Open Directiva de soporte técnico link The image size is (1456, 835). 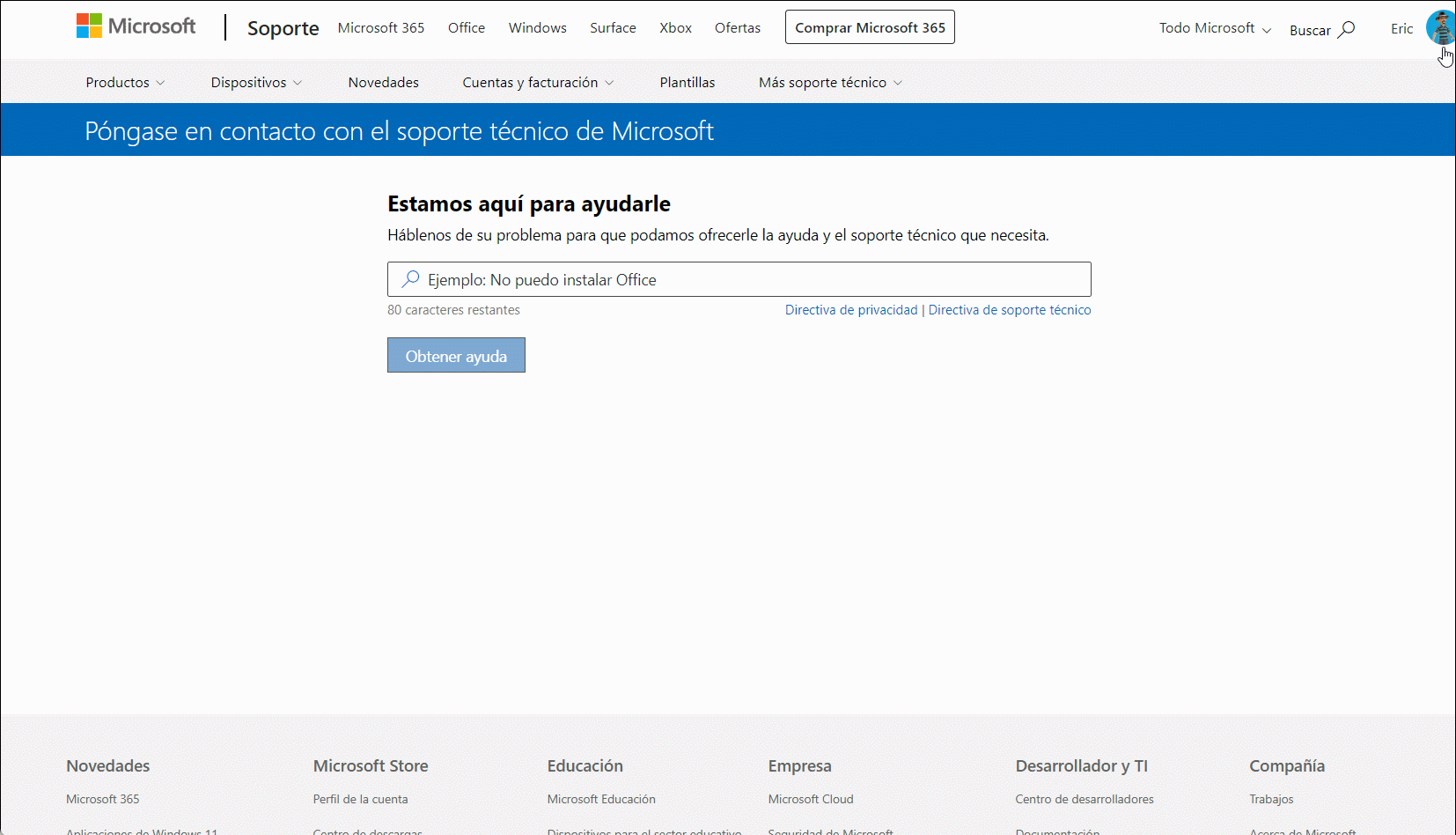coord(1010,310)
